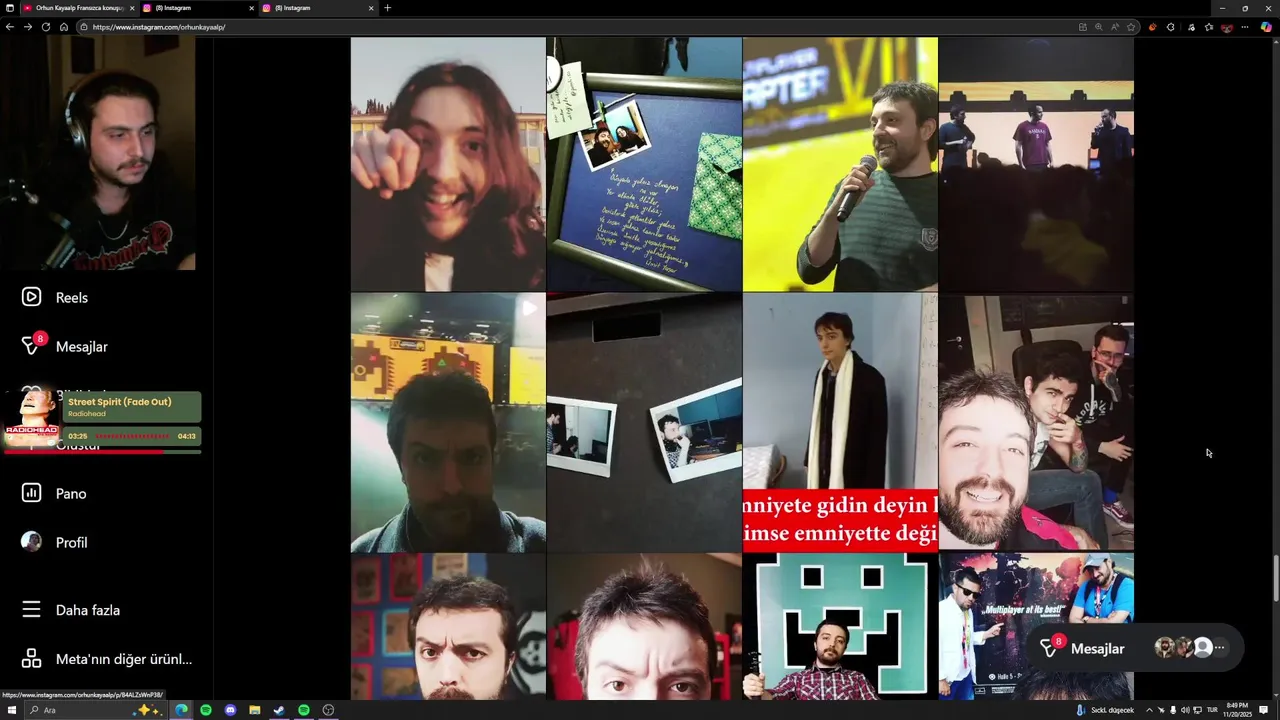Image resolution: width=1280 pixels, height=720 pixels.
Task: Open Spotify from the taskbar
Action: [x=206, y=710]
